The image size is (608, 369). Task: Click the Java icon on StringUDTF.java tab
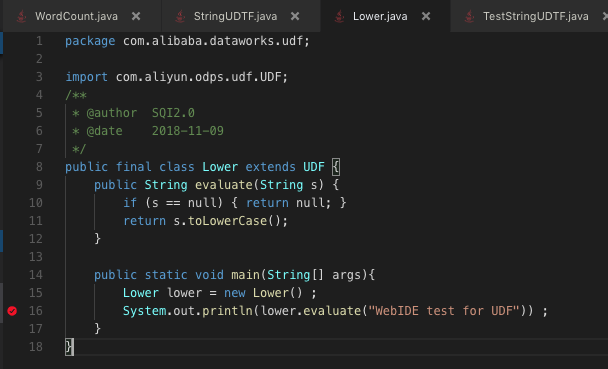(180, 17)
